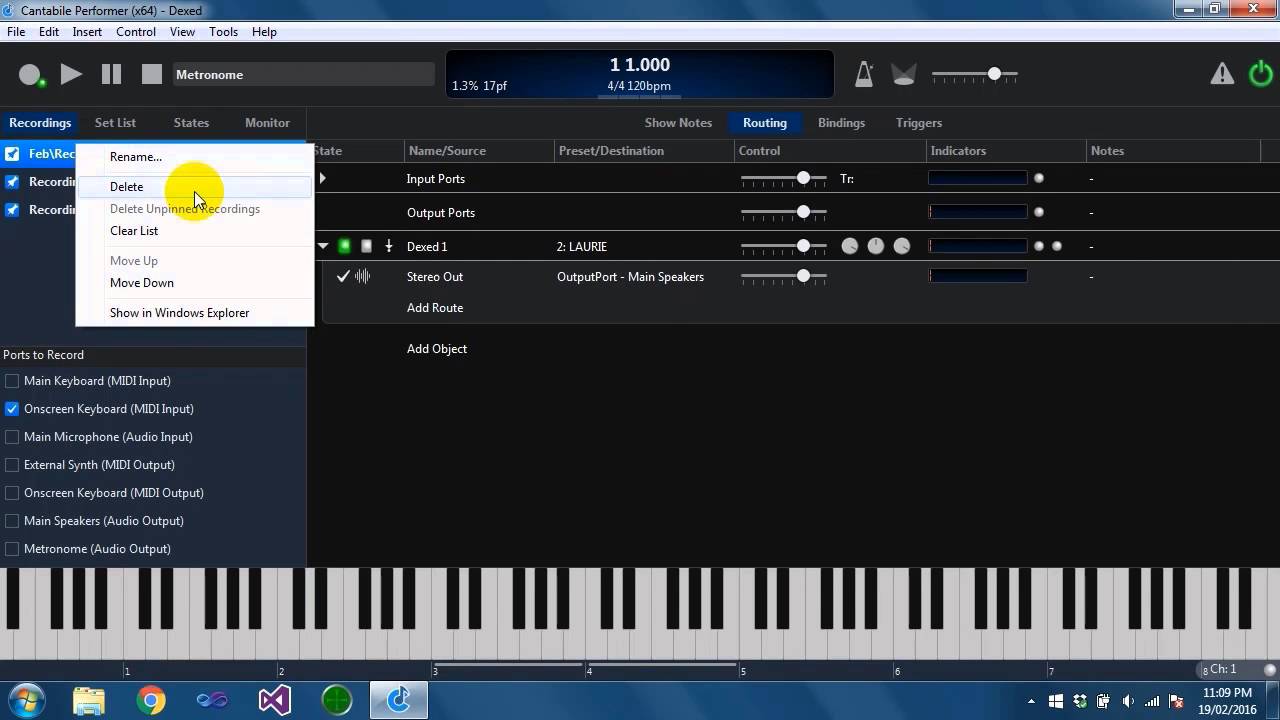This screenshot has width=1280, height=720.
Task: Toggle the metronome icon
Action: (864, 74)
